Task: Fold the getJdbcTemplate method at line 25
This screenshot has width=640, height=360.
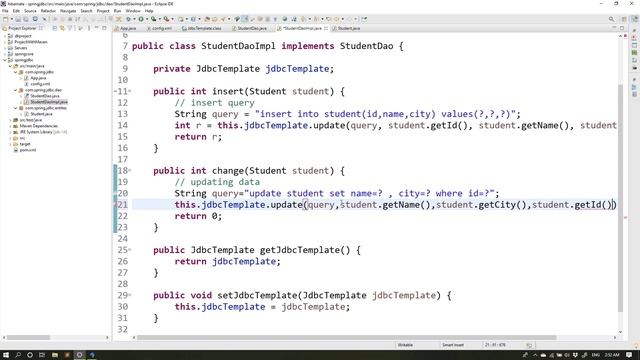Action: 130,250
